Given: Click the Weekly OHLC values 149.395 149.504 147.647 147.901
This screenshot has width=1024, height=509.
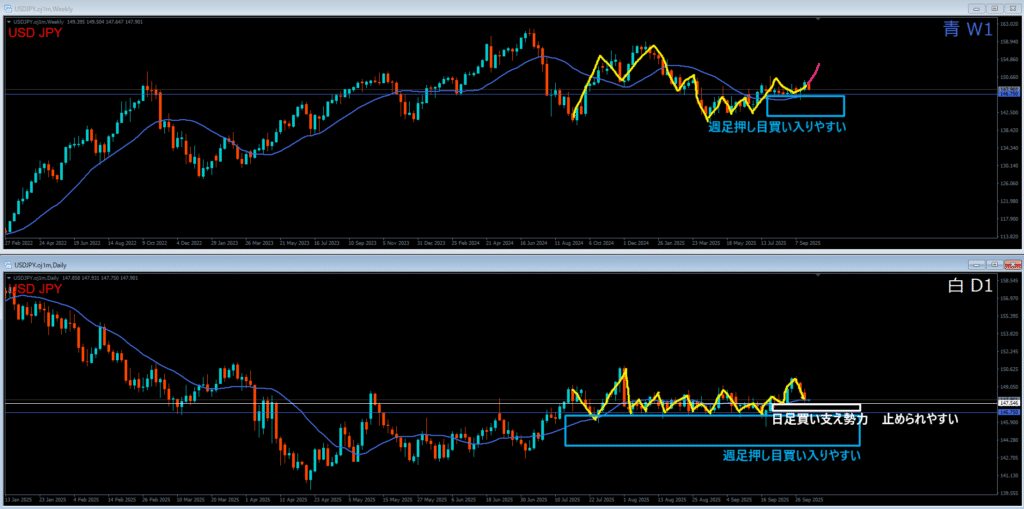Looking at the screenshot, I should click(x=105, y=22).
